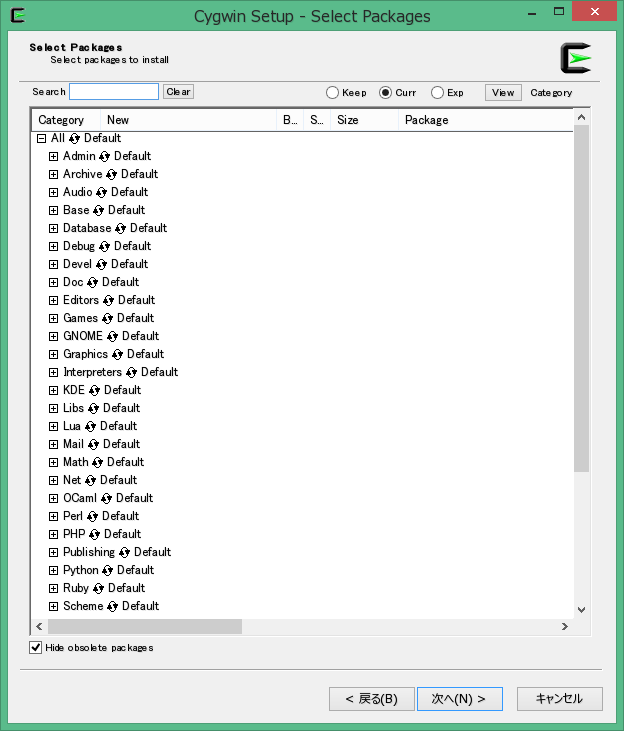Select the Exp radio button
The height and width of the screenshot is (731, 624).
pos(437,93)
